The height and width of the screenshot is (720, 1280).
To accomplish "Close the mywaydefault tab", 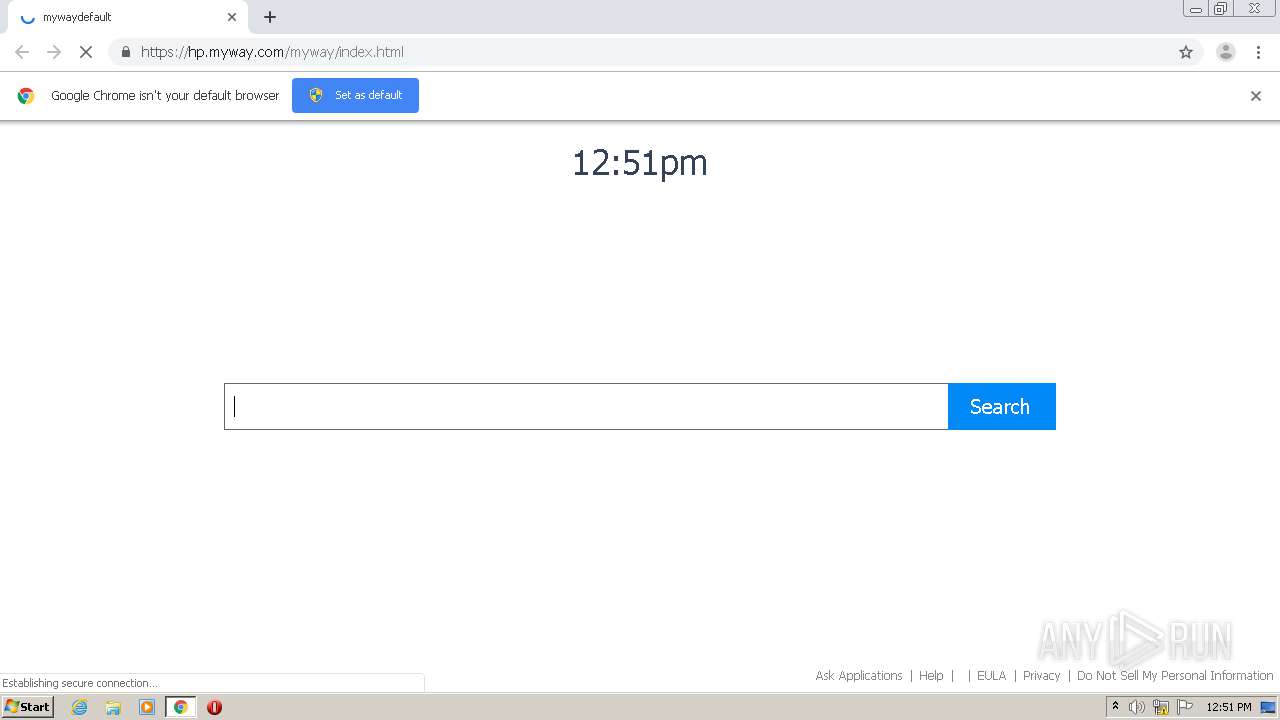I will (x=232, y=17).
